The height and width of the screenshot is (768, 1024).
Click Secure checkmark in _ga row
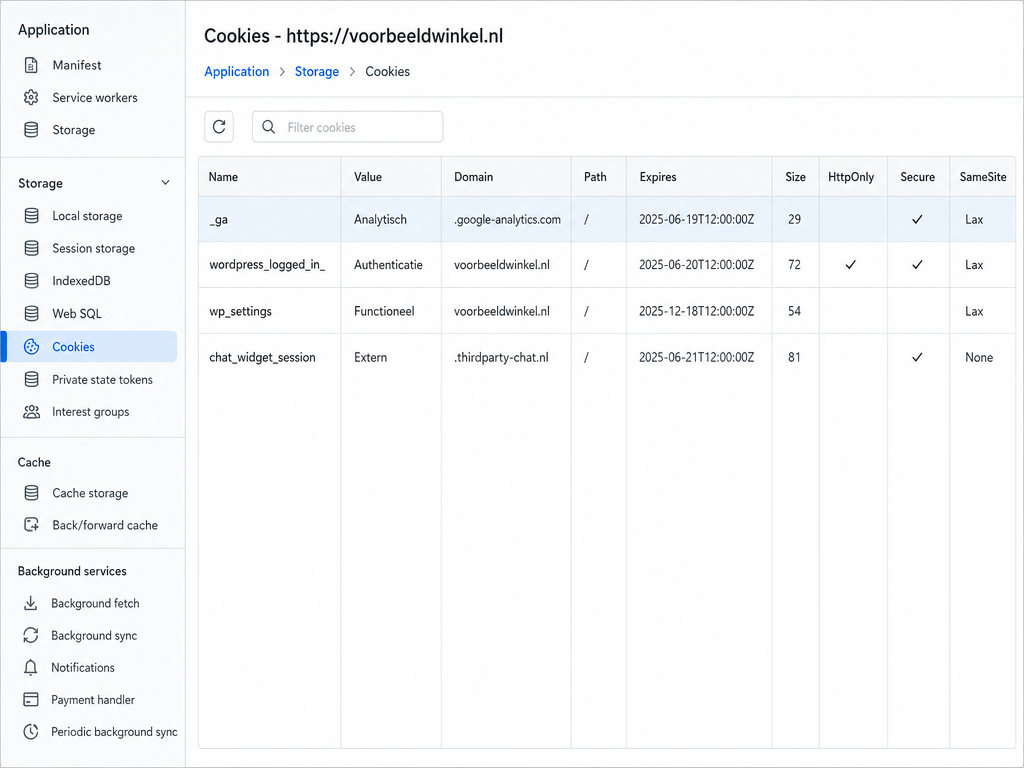tap(917, 219)
